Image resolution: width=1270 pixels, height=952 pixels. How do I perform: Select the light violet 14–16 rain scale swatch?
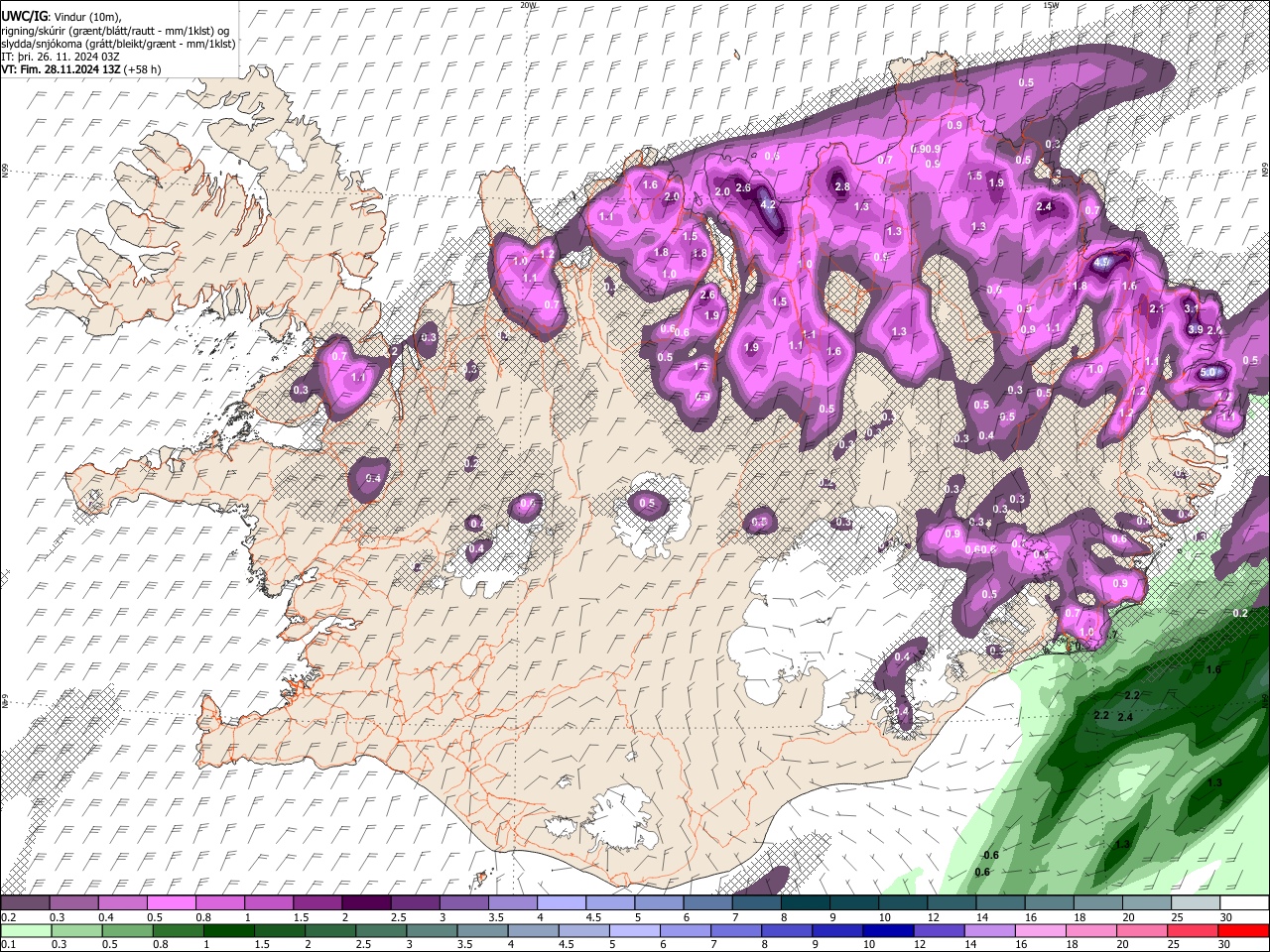coord(991,931)
